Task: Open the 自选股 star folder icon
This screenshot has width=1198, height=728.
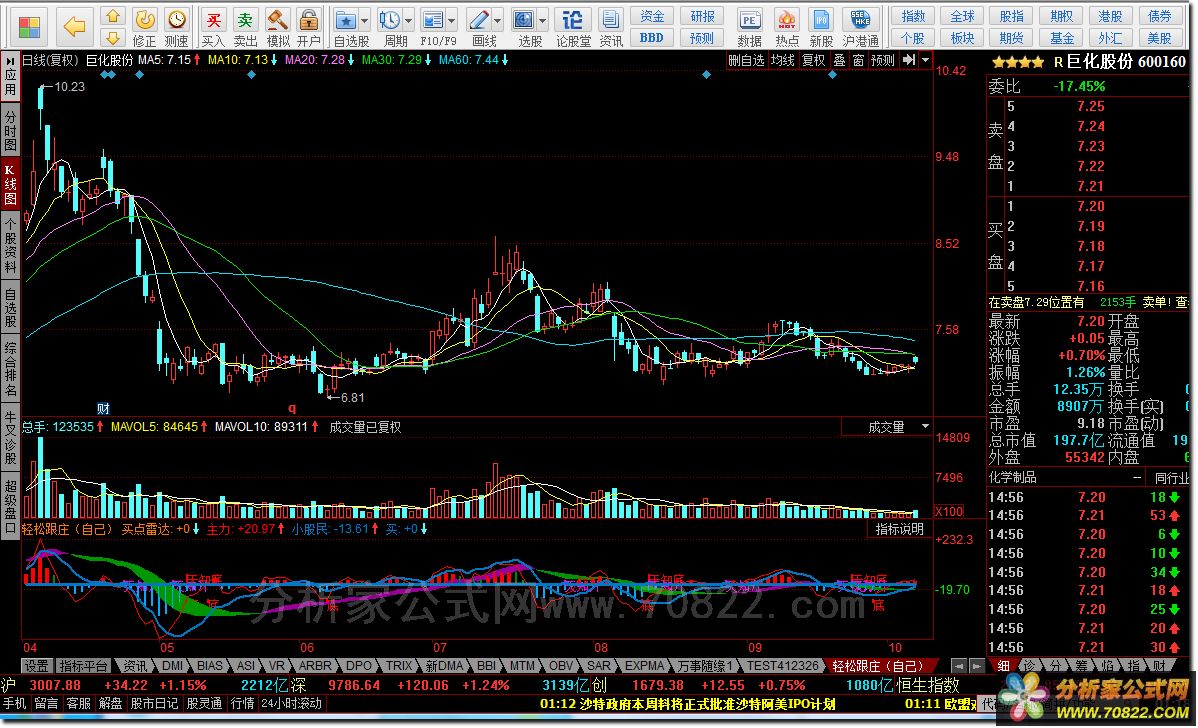Action: coord(345,19)
